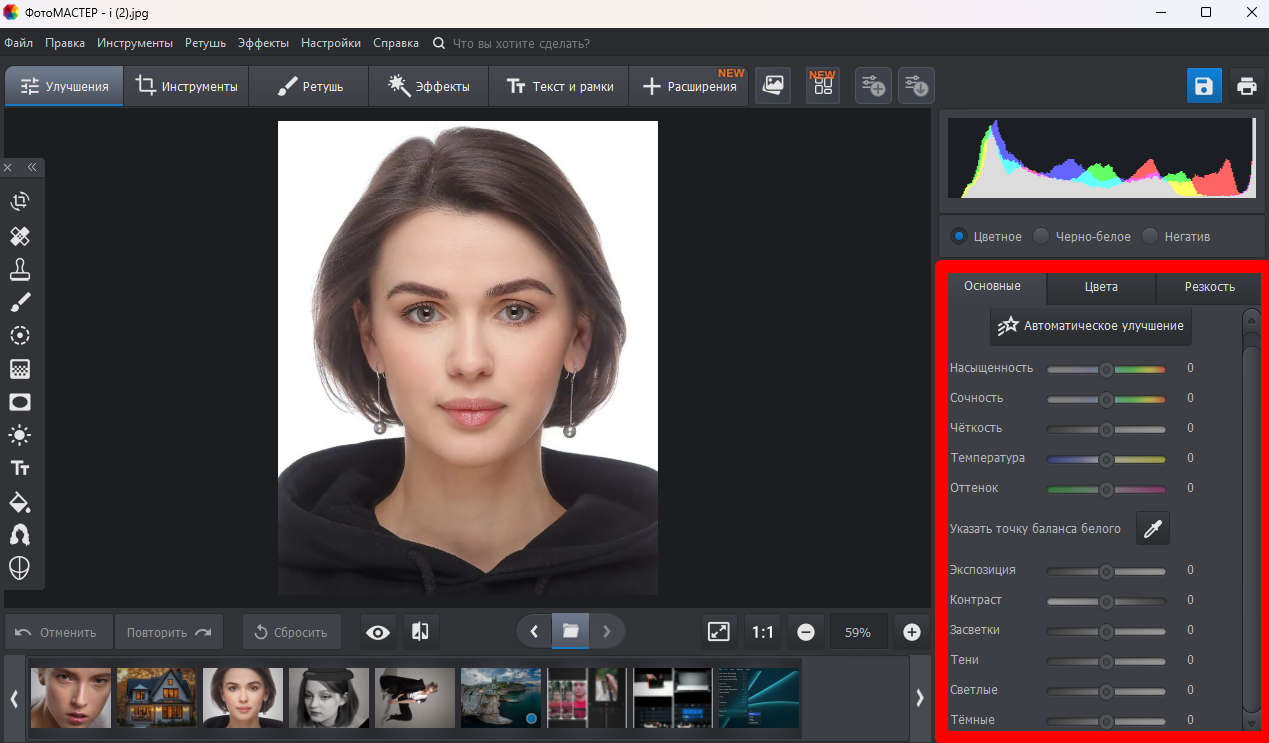Zoom in with plus button
Image resolution: width=1269 pixels, height=743 pixels.
click(911, 632)
